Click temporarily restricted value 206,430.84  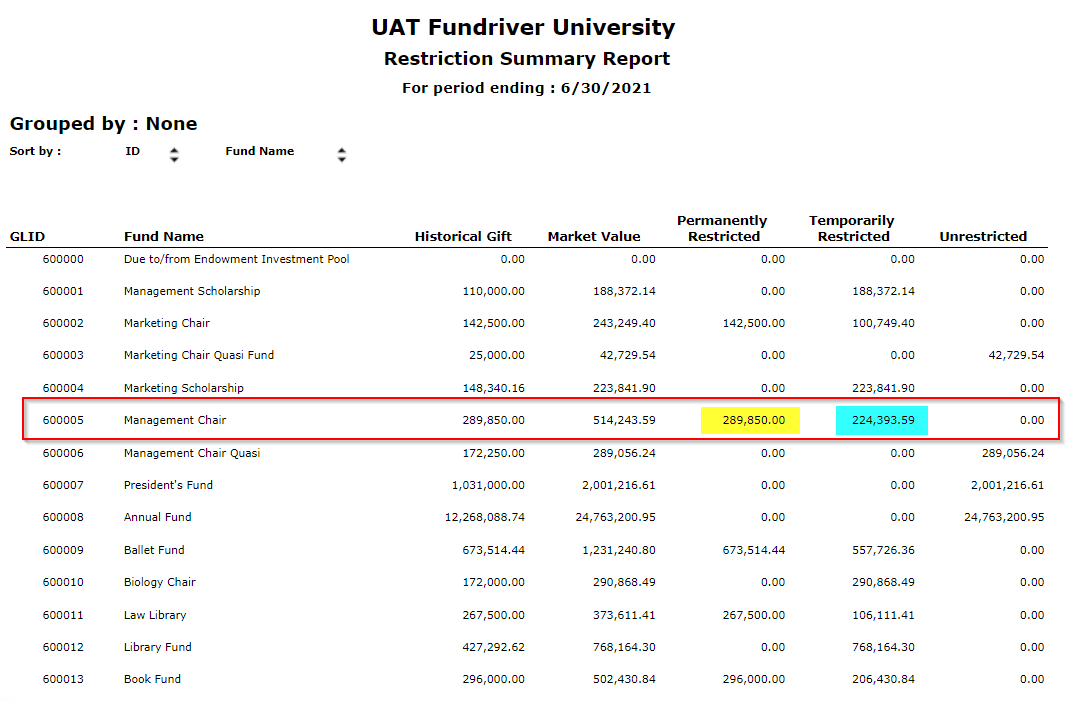coord(883,679)
